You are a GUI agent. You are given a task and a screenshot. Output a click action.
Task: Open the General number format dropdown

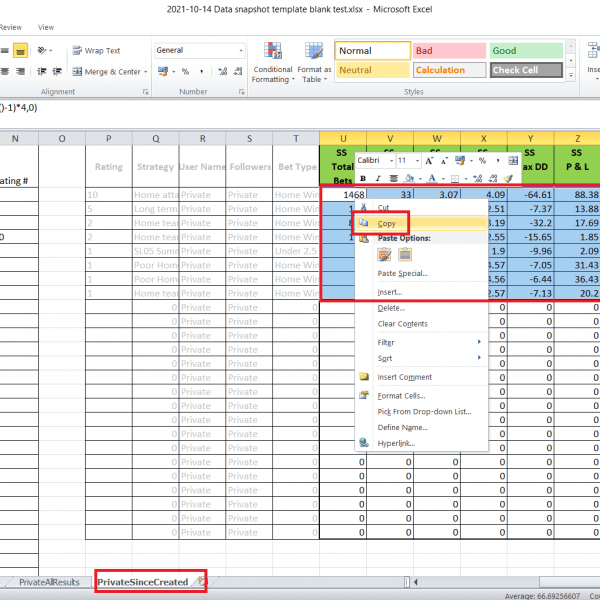[x=238, y=50]
